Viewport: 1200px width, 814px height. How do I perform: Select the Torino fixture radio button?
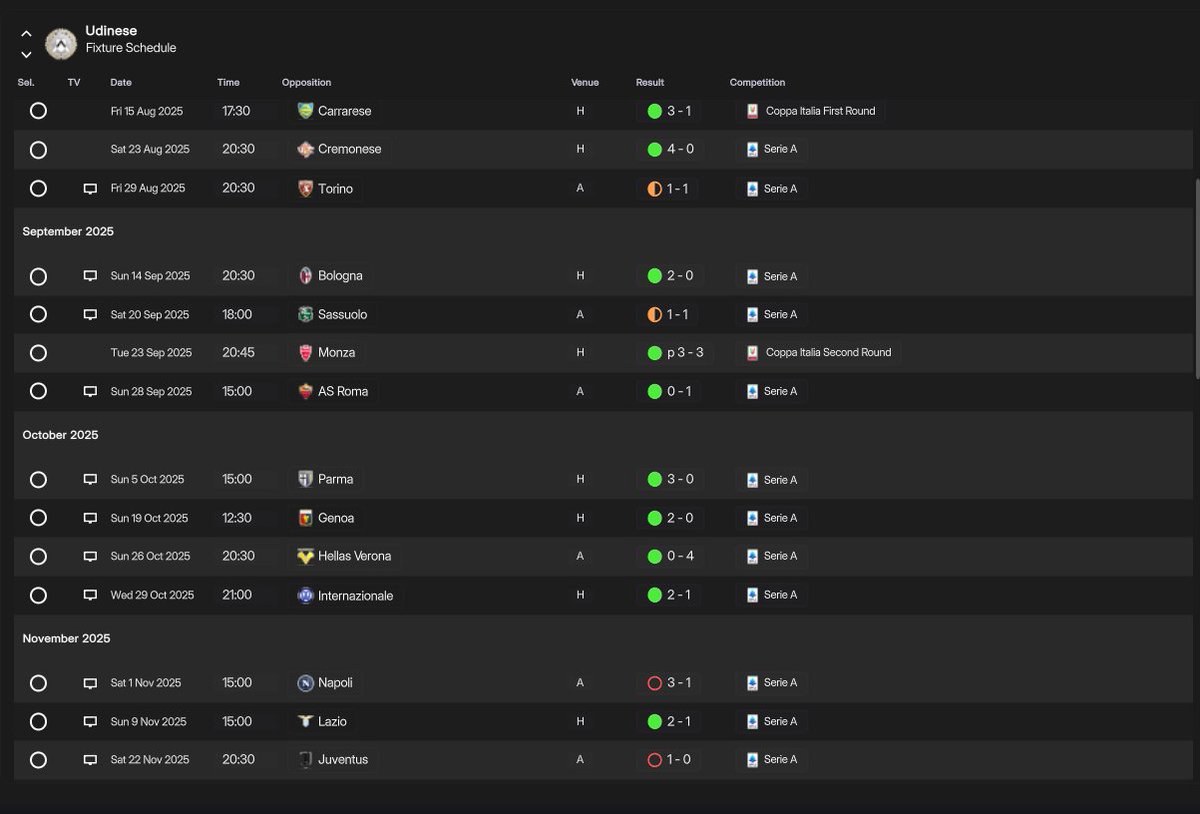click(38, 188)
